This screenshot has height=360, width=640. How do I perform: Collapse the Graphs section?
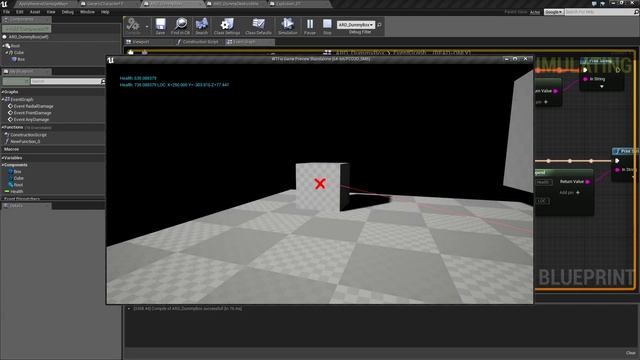click(2, 92)
